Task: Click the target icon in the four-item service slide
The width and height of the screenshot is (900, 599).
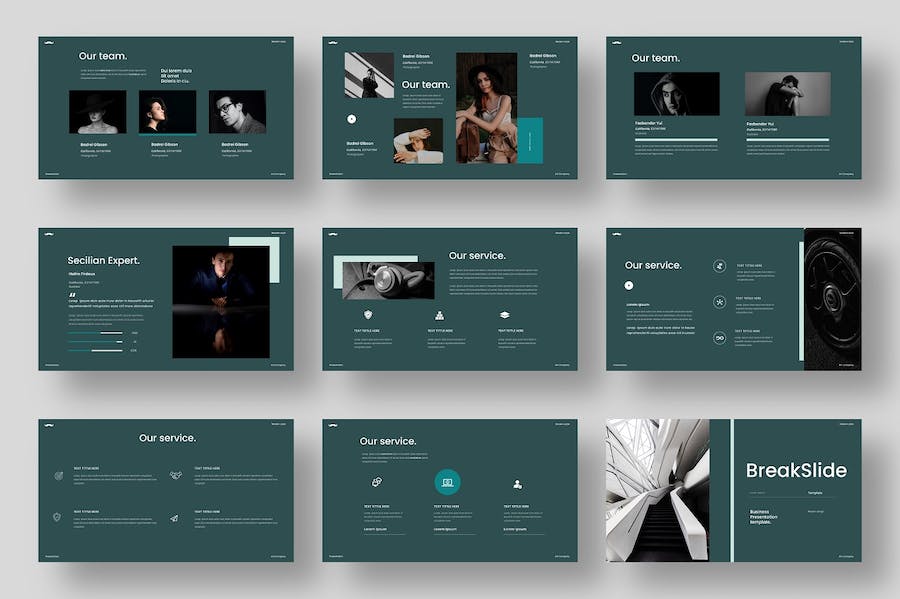Action: click(59, 476)
